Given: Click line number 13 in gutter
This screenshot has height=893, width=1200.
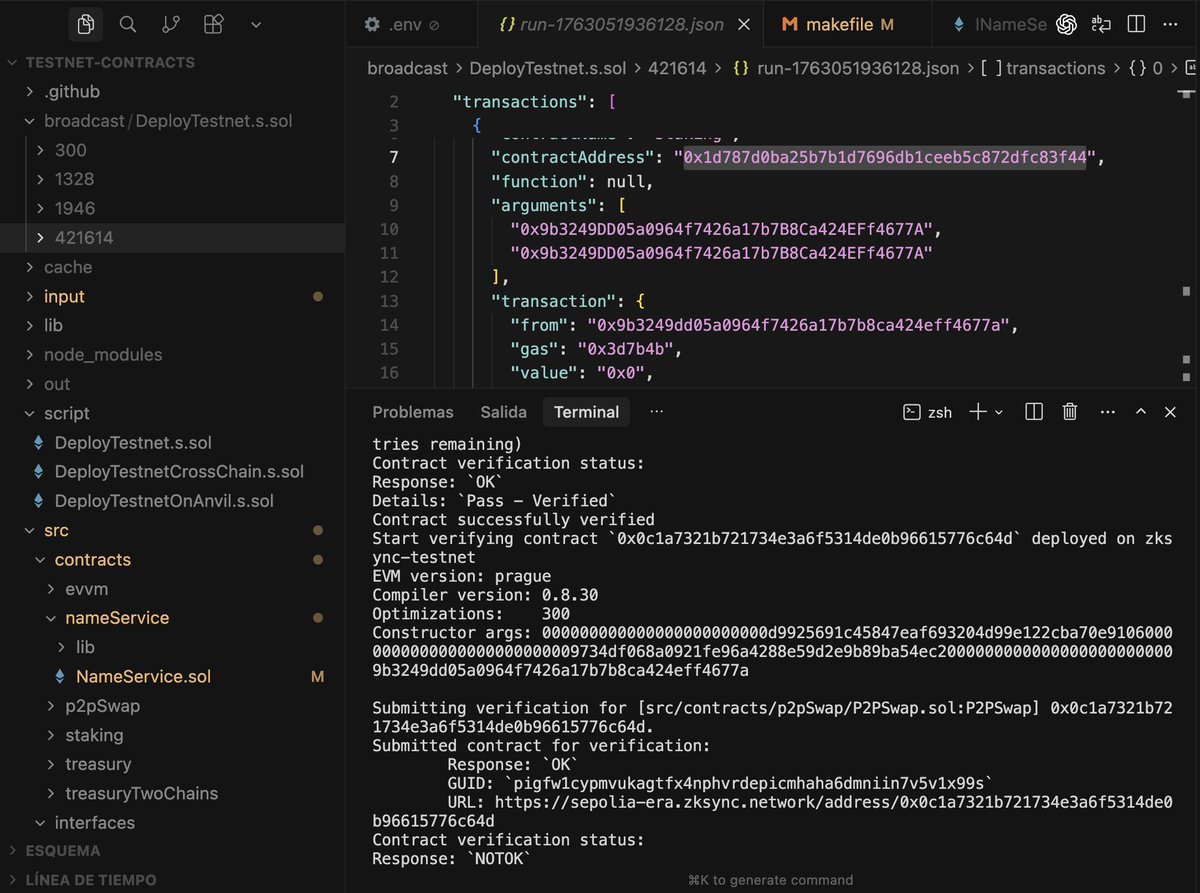Looking at the screenshot, I should click(389, 301).
